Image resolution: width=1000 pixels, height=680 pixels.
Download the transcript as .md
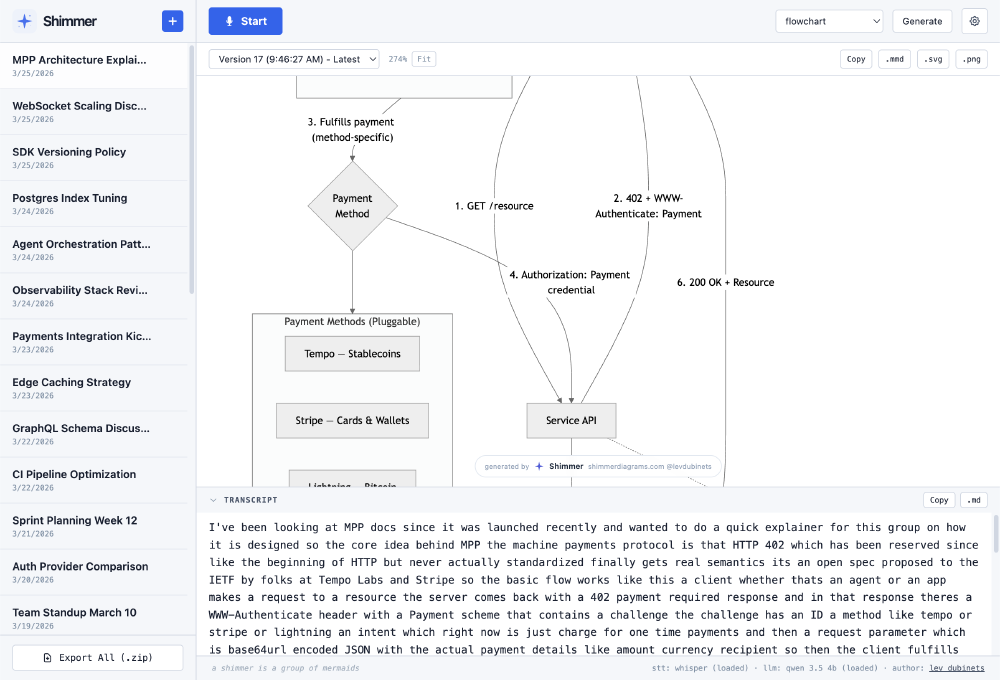pos(973,499)
